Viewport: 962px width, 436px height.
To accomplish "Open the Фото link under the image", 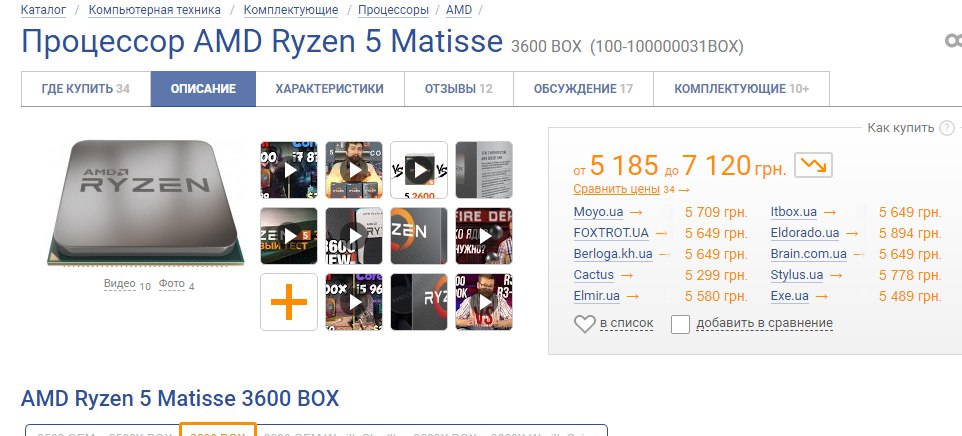I will [x=172, y=284].
